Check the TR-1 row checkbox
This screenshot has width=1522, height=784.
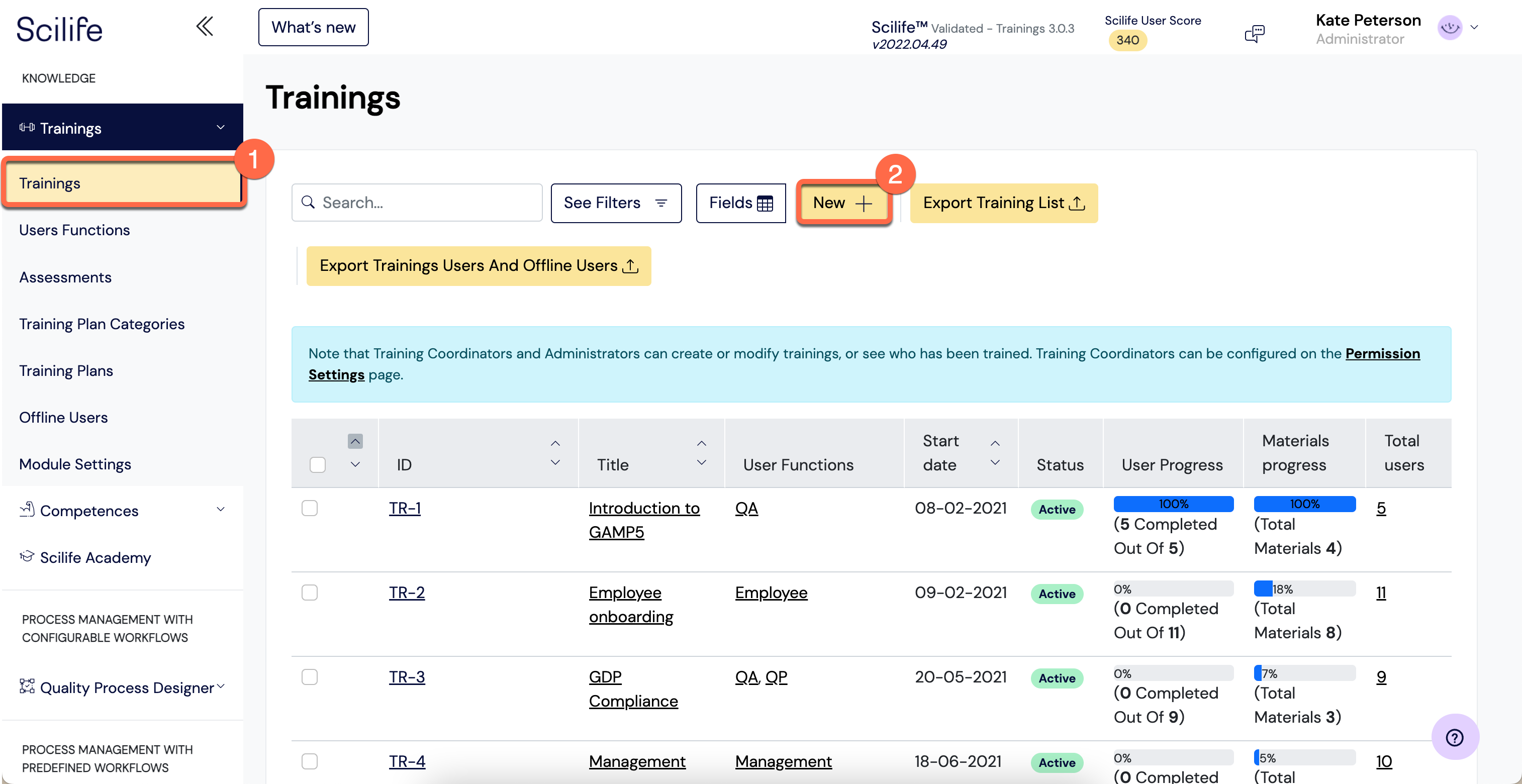[x=310, y=508]
